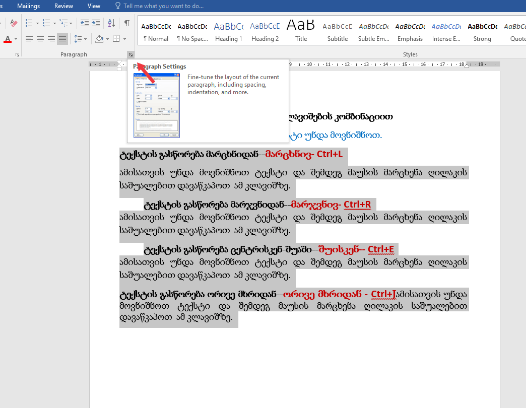Click the Shading paint bucket icon

(99, 39)
